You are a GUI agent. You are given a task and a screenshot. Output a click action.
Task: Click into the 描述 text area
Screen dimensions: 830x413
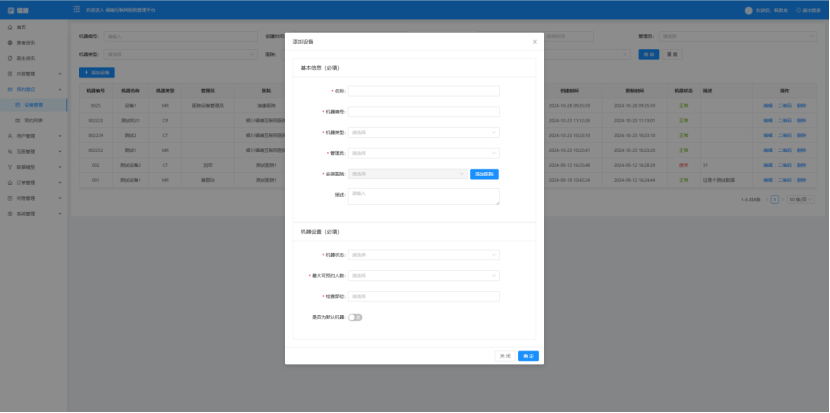click(x=424, y=196)
